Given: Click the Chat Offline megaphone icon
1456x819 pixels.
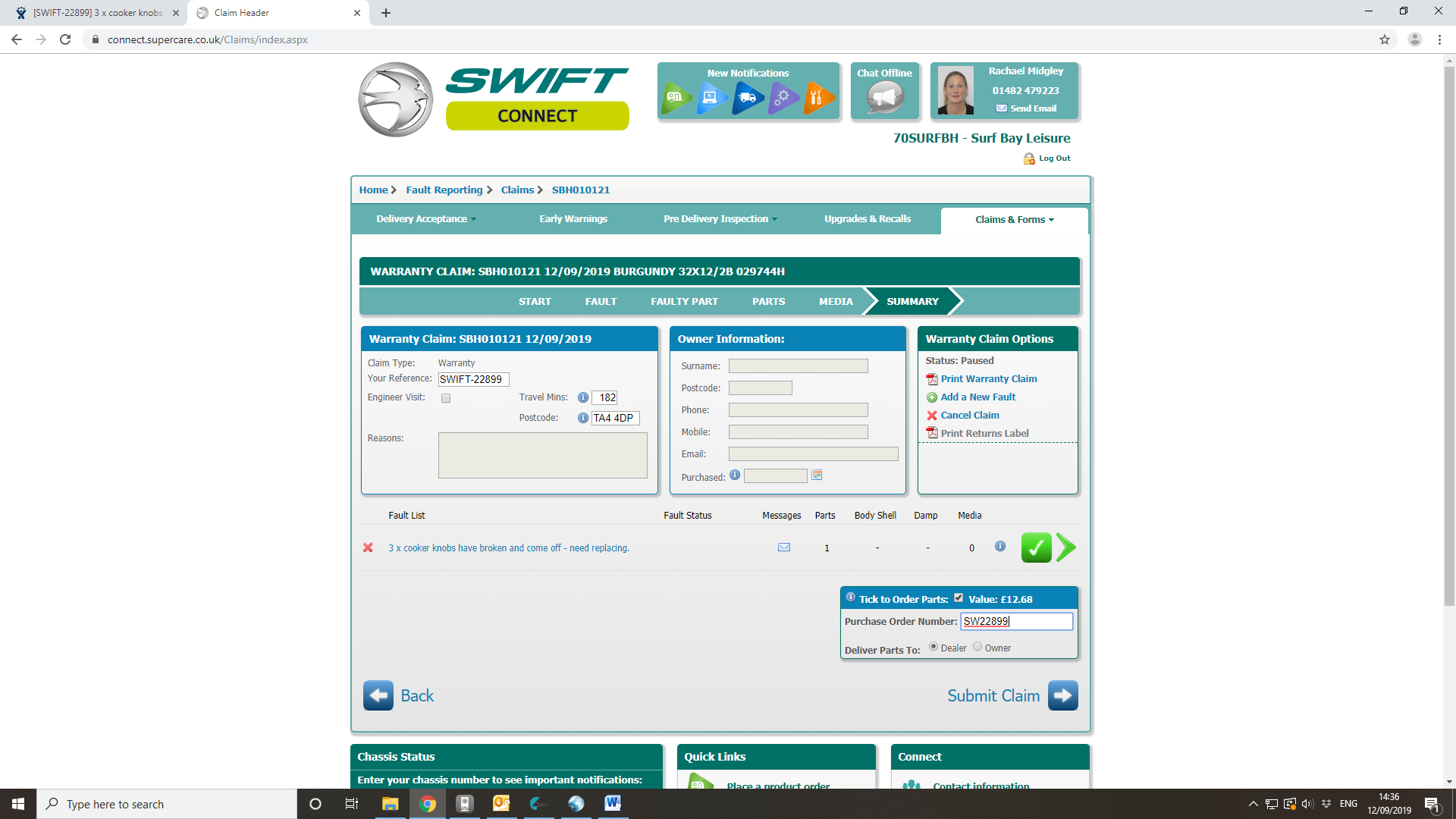Looking at the screenshot, I should (x=885, y=97).
